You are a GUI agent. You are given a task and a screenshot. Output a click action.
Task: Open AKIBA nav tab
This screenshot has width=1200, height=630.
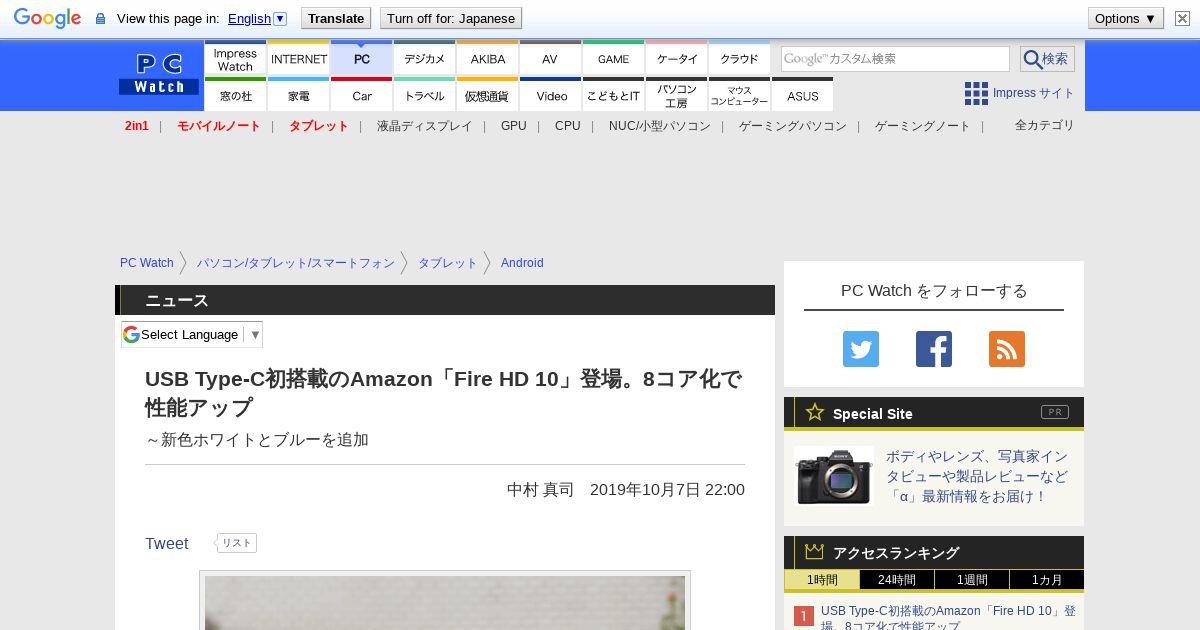point(488,58)
